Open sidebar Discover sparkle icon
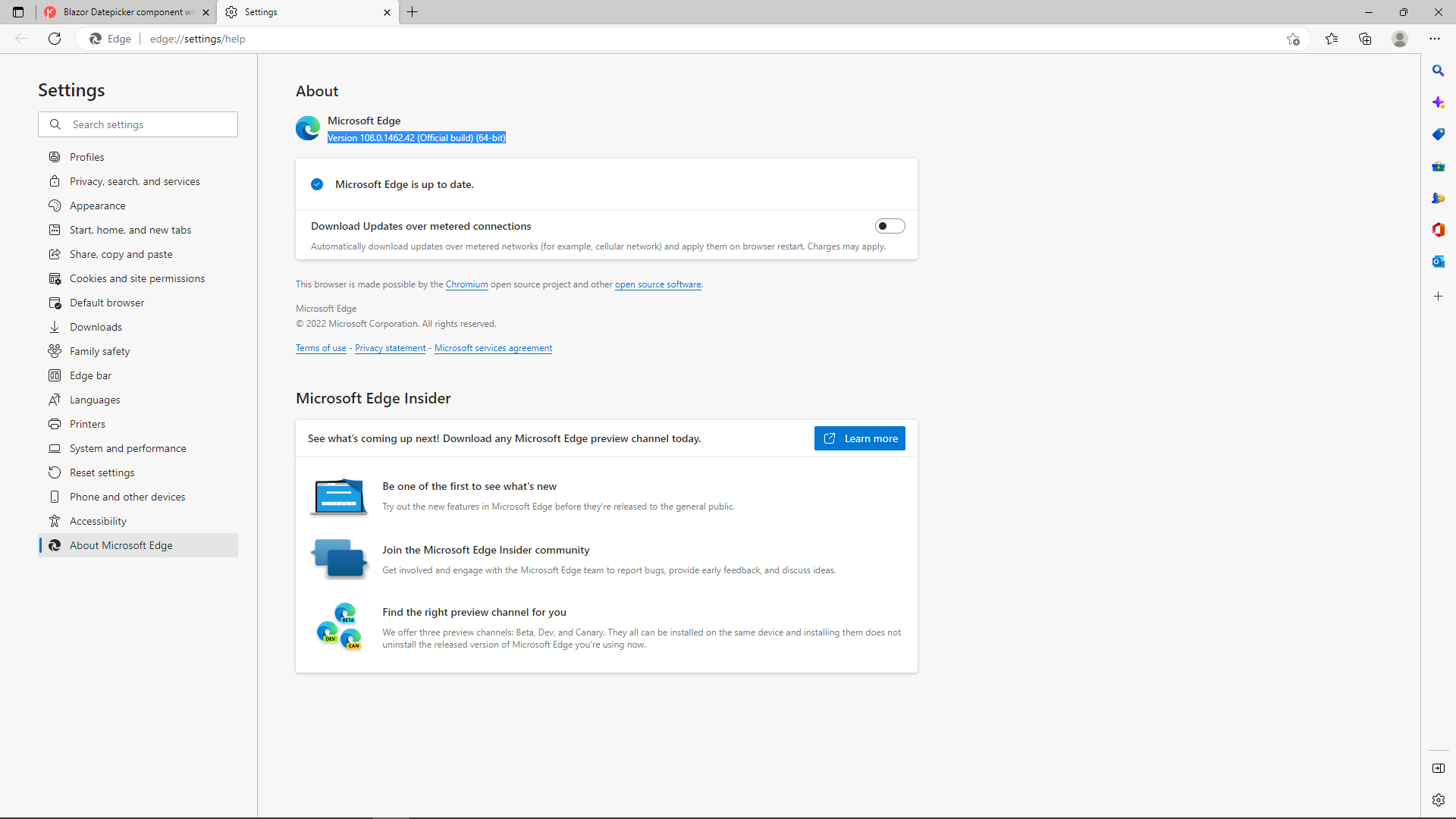Viewport: 1456px width, 819px height. point(1438,102)
